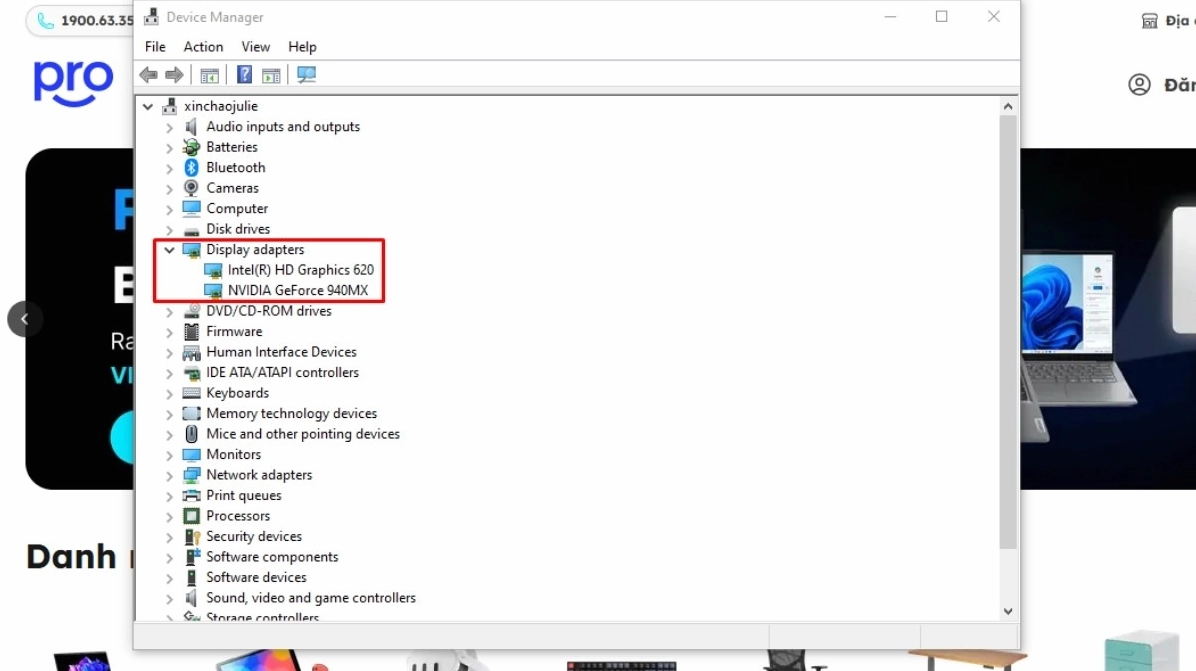Click the Network adapters icon

tap(191, 475)
